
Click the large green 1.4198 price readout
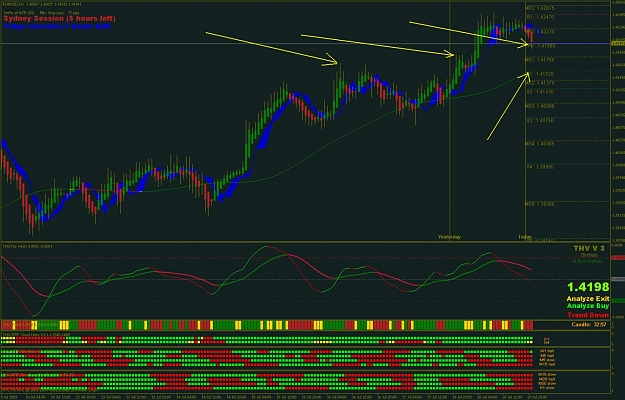tap(588, 287)
